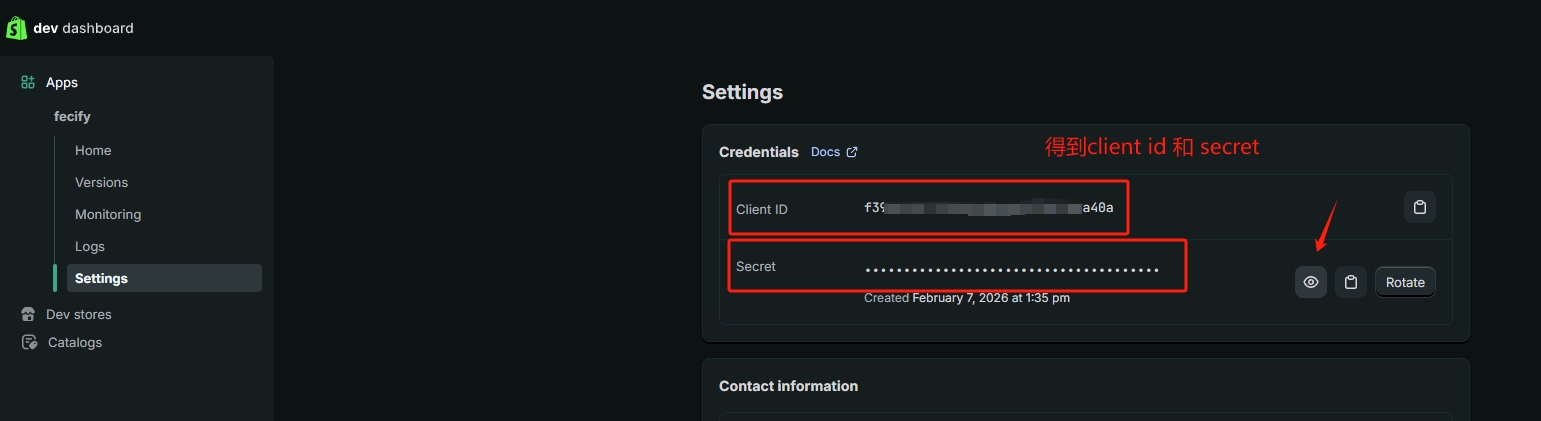The width and height of the screenshot is (1541, 421).
Task: Click the Client ID value text
Action: click(988, 208)
